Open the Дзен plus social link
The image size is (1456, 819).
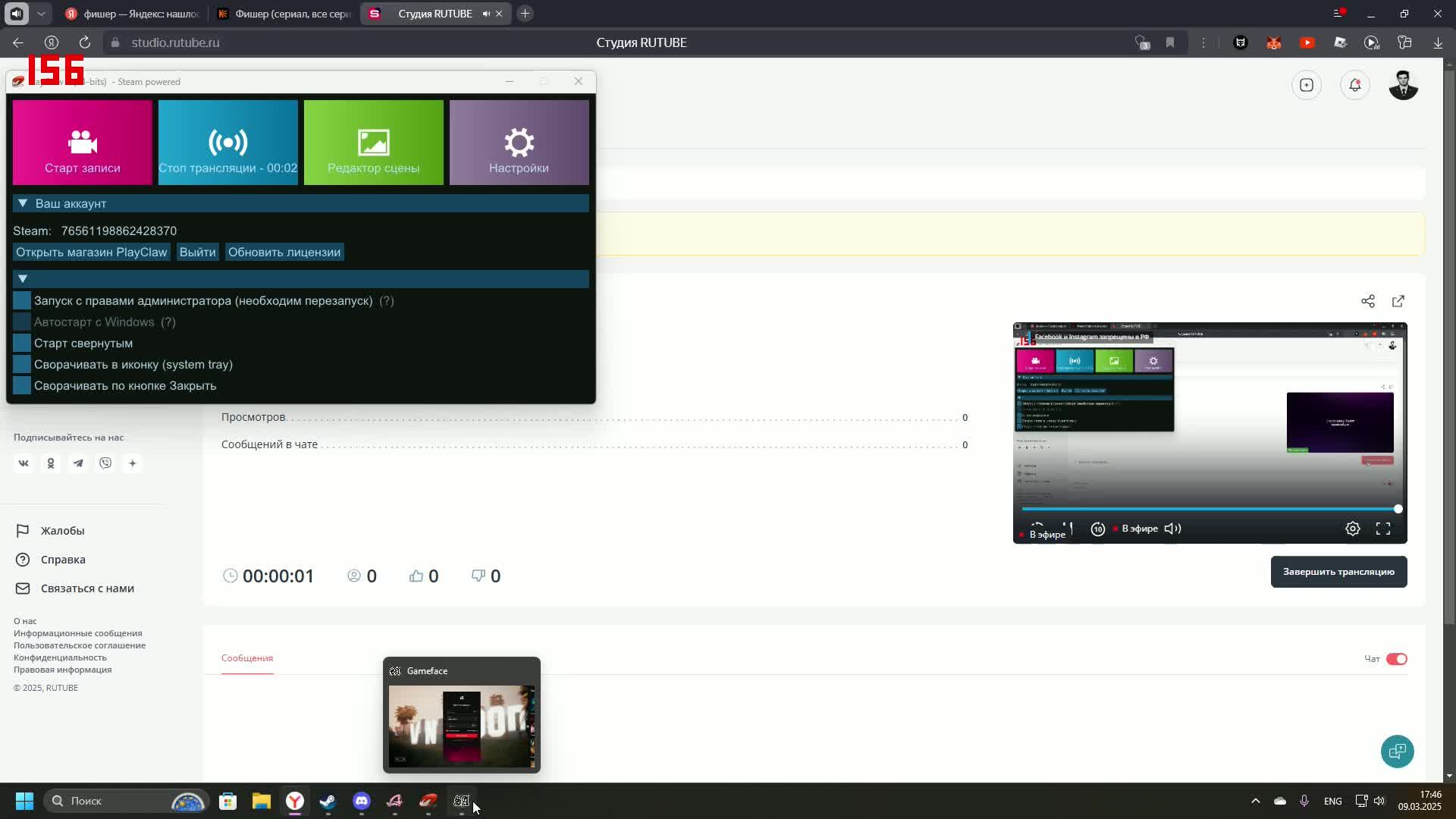[133, 463]
